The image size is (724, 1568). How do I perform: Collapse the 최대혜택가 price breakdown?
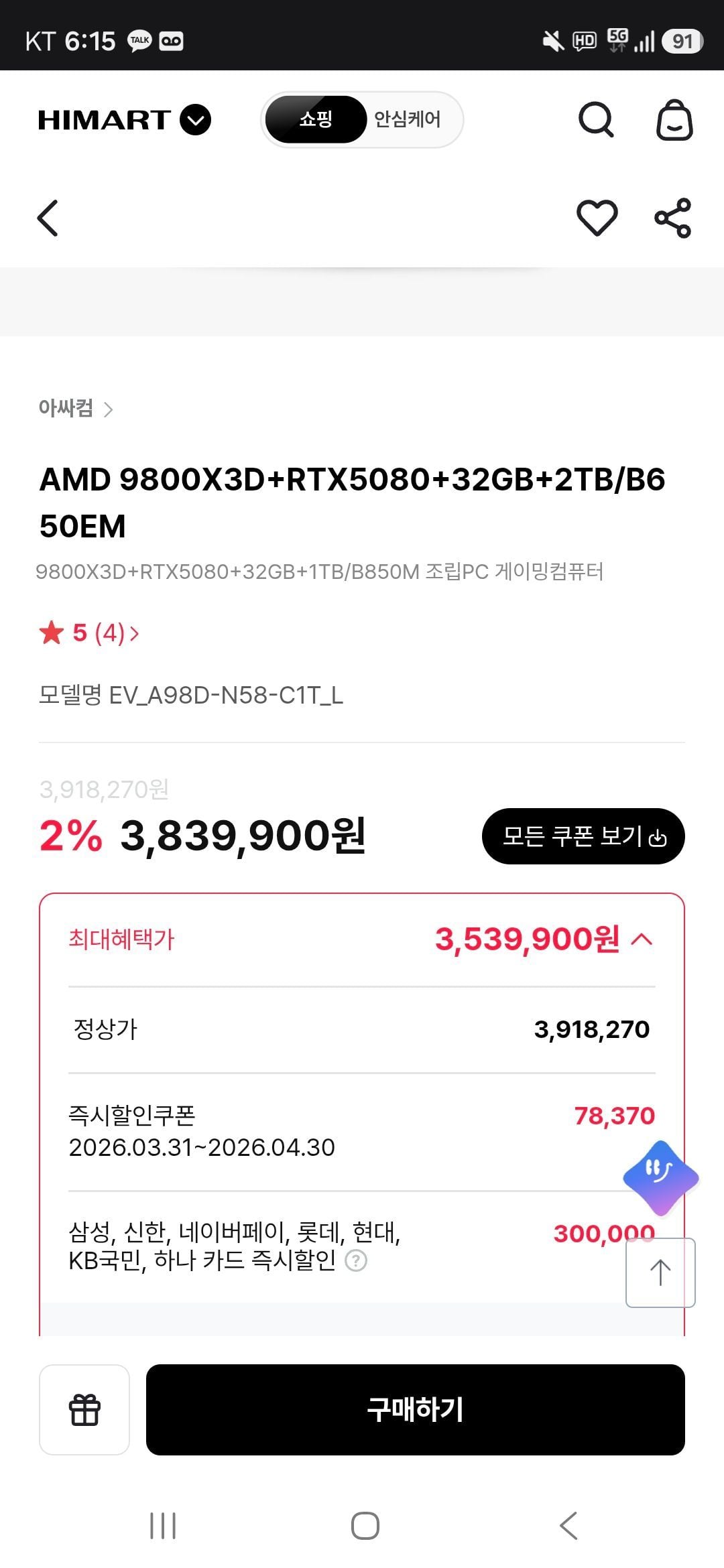(642, 939)
